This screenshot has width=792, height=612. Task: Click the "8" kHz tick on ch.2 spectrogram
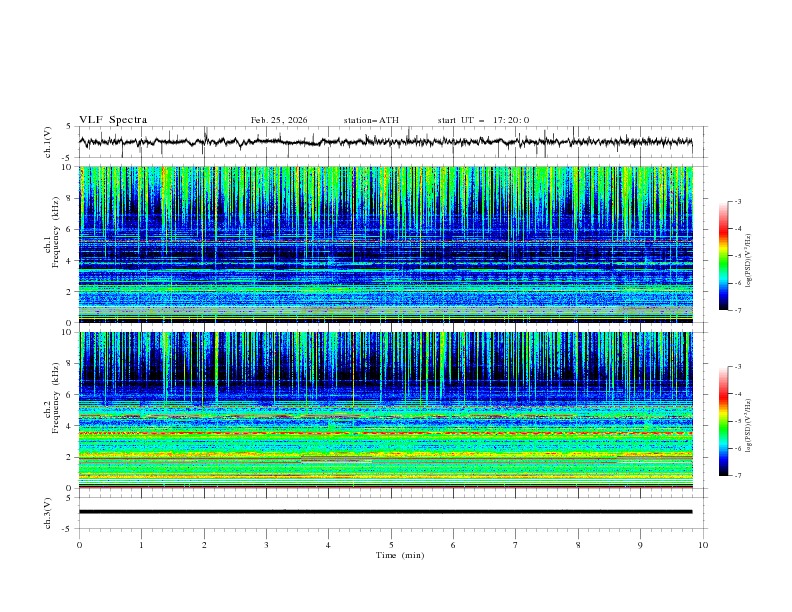point(70,364)
